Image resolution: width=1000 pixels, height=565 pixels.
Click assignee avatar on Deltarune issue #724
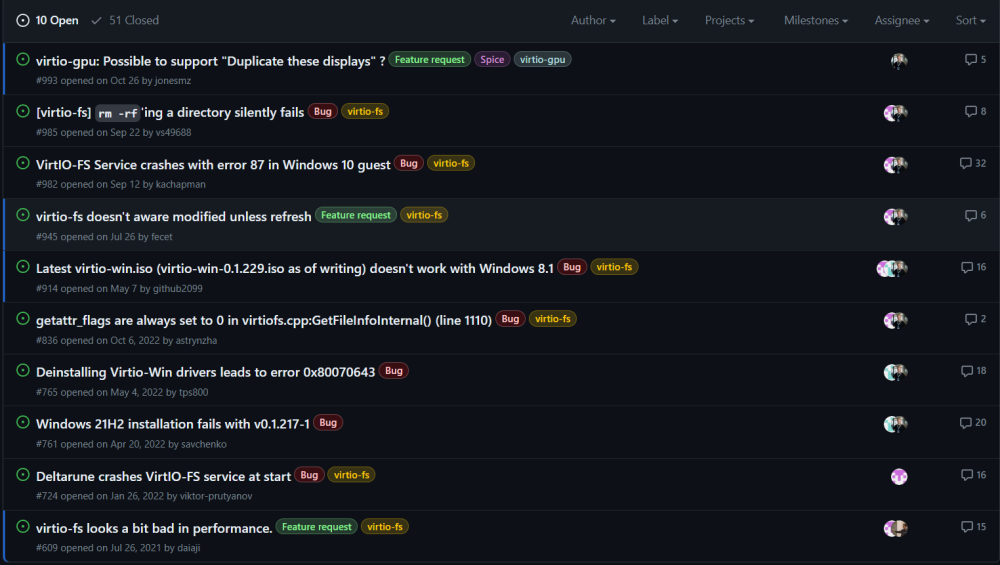coord(899,476)
